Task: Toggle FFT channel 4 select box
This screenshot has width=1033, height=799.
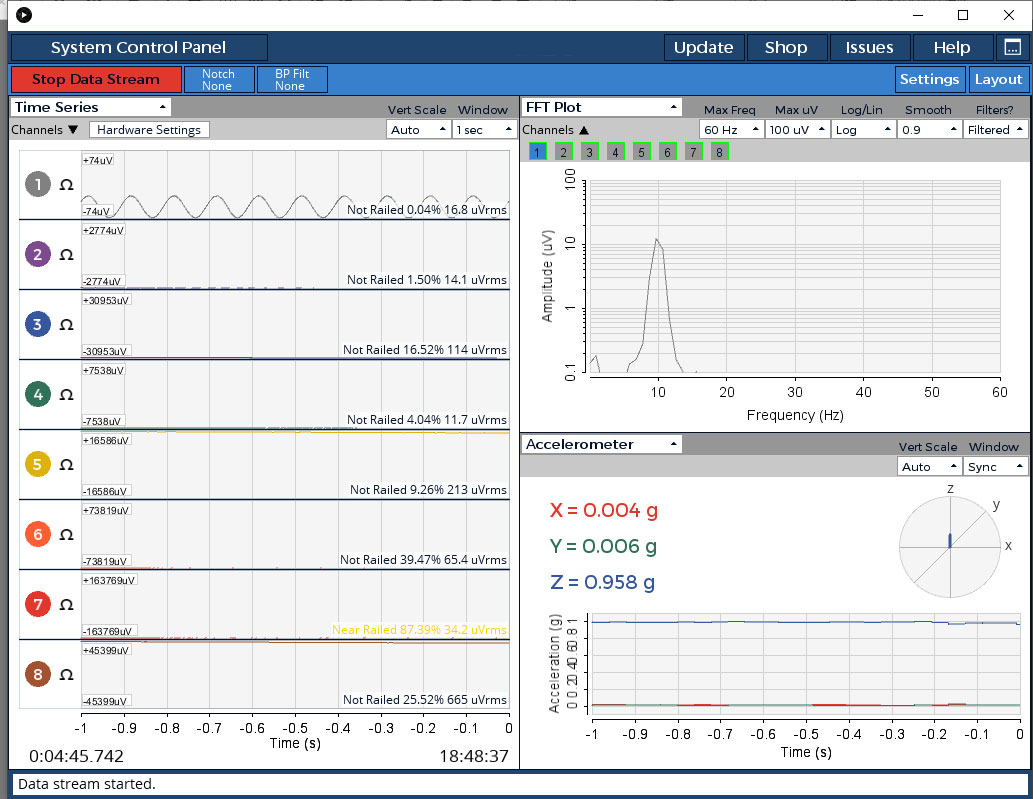Action: [x=615, y=152]
